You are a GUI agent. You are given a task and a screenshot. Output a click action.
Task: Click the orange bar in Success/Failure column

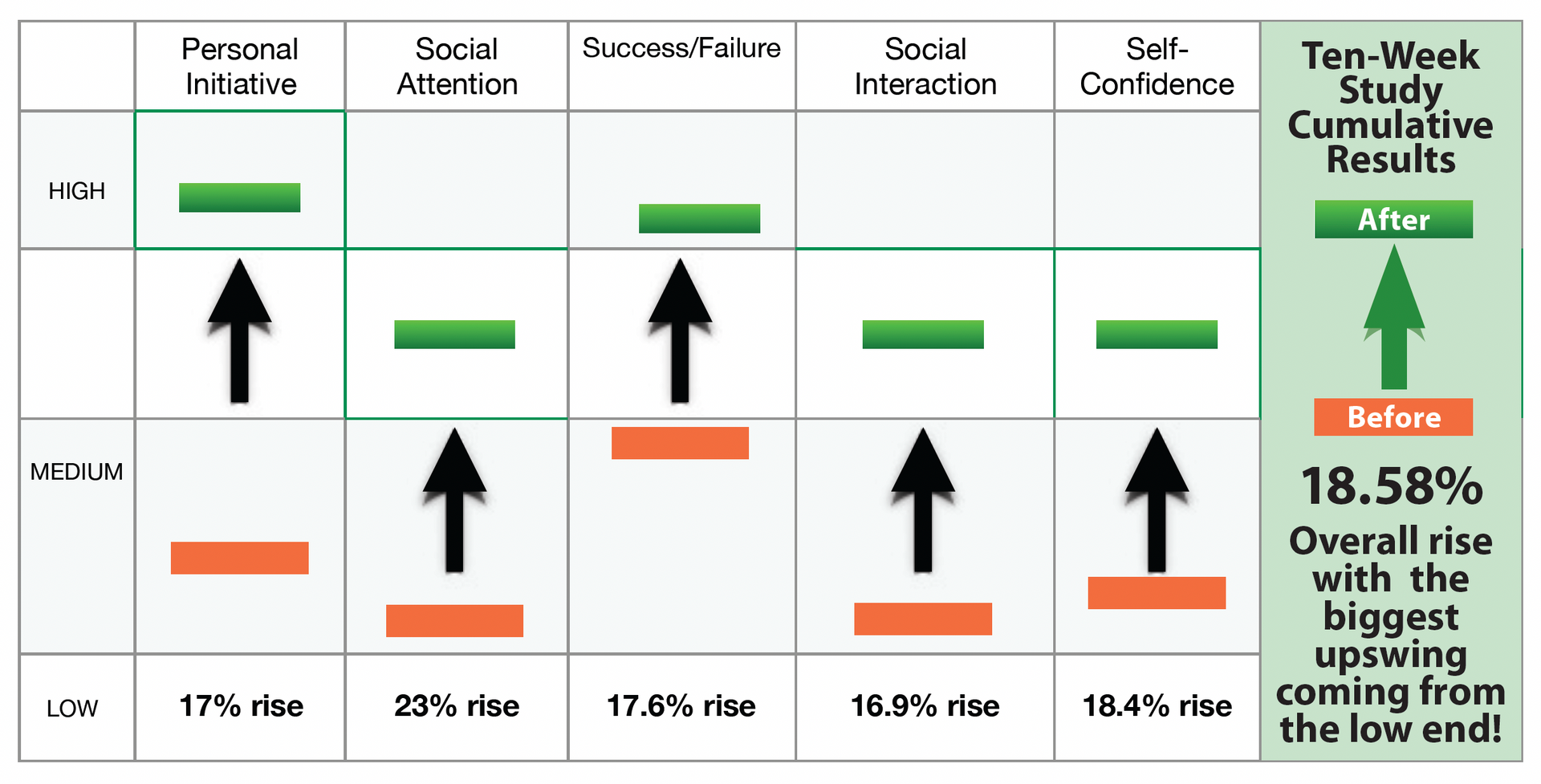pyautogui.click(x=680, y=443)
